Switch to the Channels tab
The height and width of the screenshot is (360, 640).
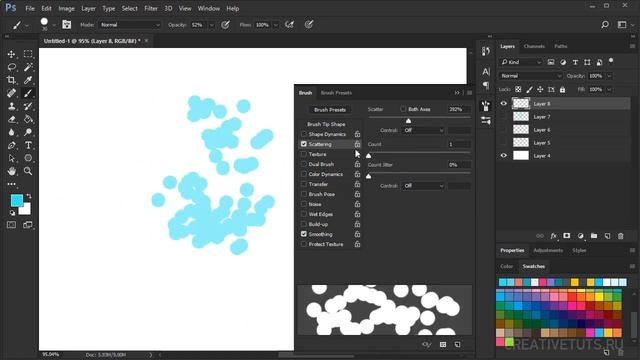[534, 47]
